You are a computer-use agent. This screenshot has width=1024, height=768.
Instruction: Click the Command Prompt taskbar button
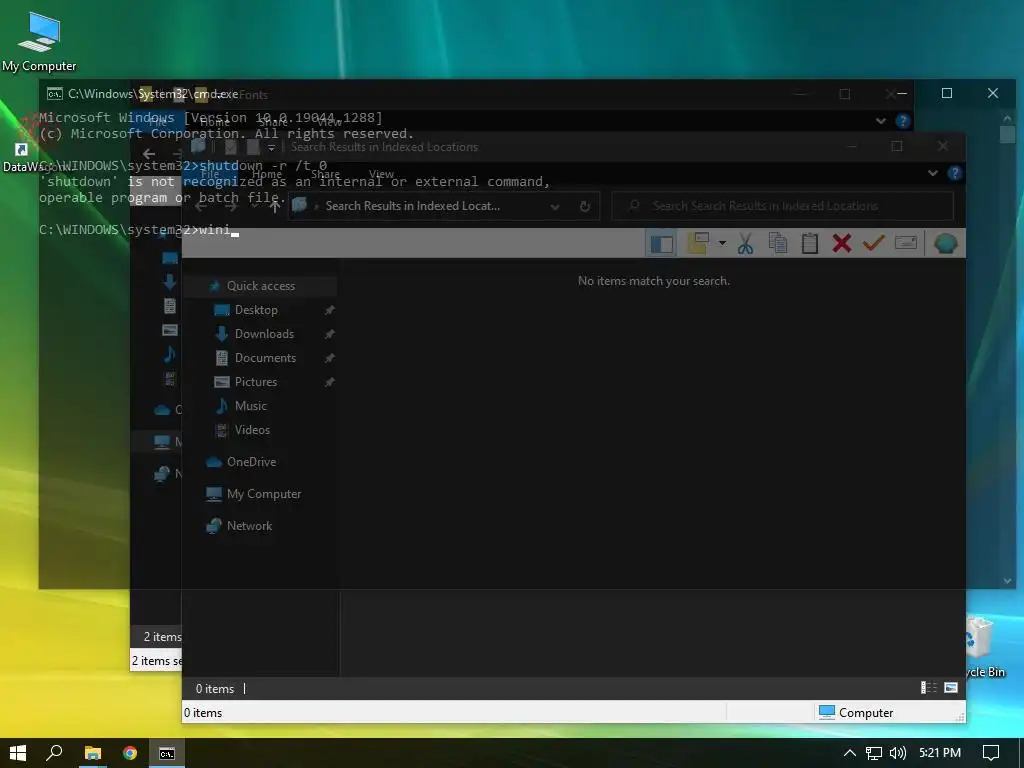(167, 753)
